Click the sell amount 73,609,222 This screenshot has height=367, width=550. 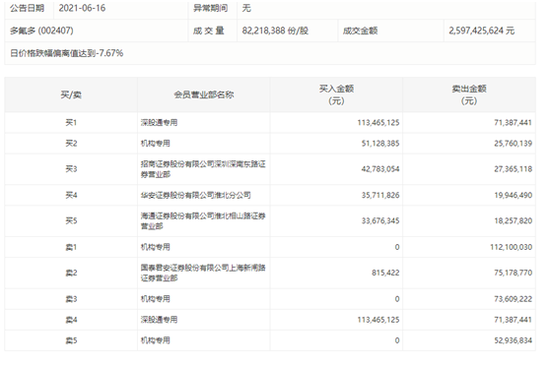point(513,299)
